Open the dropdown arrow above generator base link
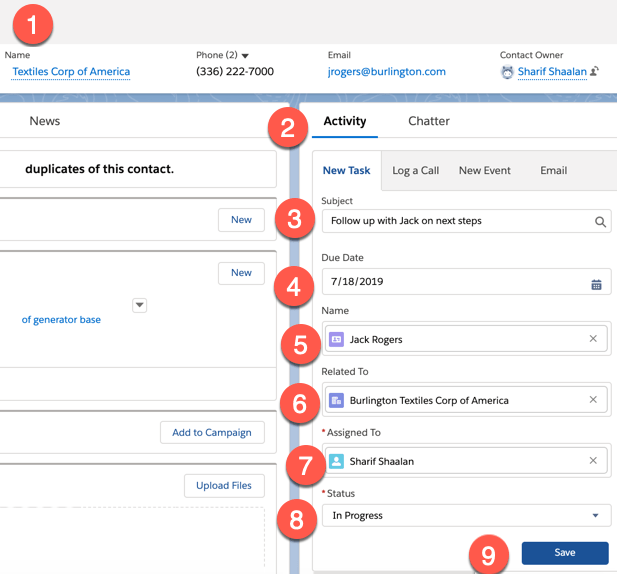 click(x=139, y=305)
